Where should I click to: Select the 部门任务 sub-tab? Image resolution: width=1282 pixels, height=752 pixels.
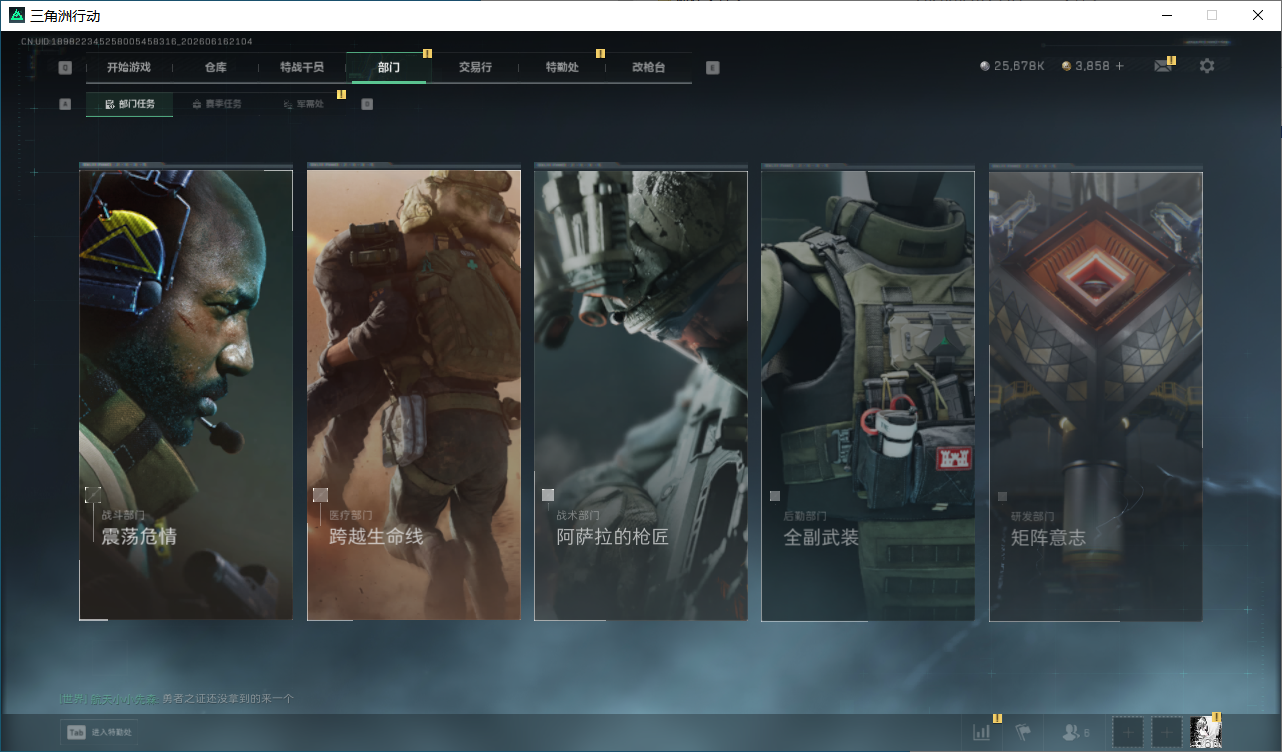pyautogui.click(x=129, y=104)
